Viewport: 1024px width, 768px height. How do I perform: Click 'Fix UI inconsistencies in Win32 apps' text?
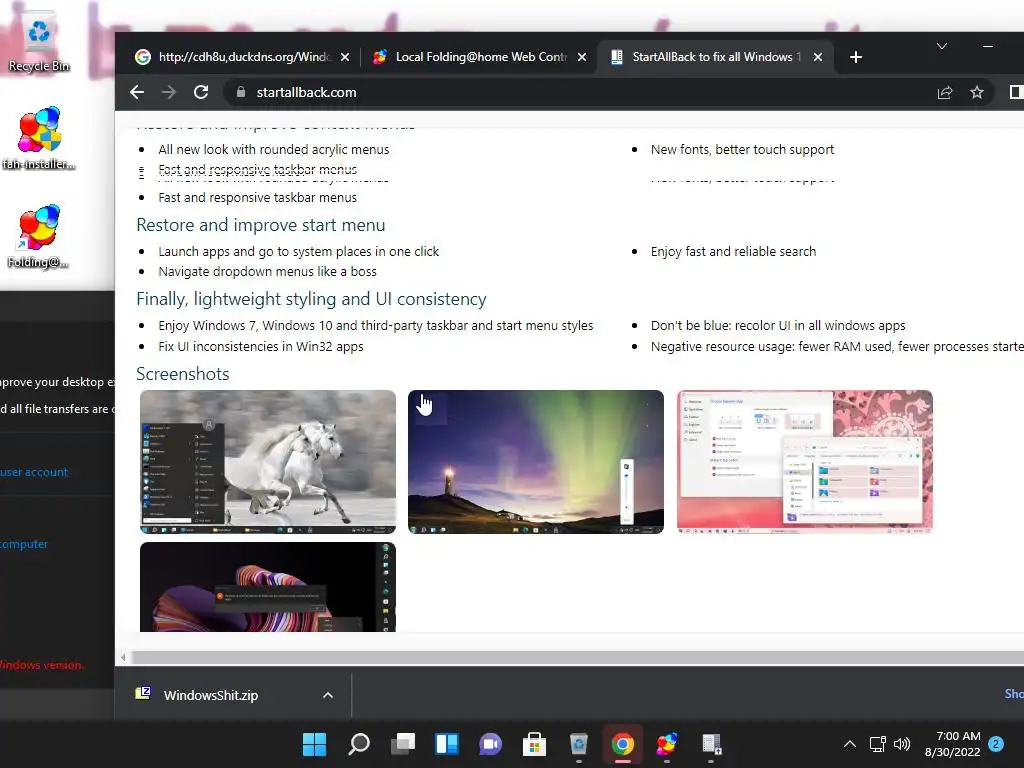(x=261, y=346)
